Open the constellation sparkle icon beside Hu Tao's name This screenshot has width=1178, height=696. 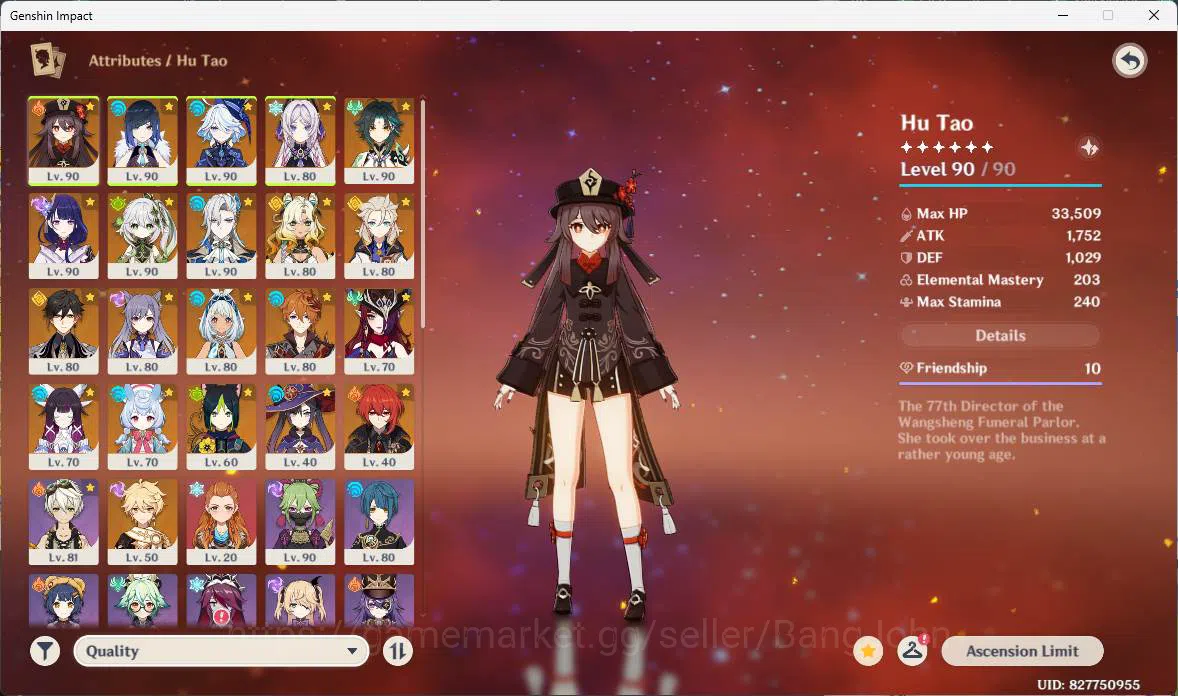tap(1089, 147)
